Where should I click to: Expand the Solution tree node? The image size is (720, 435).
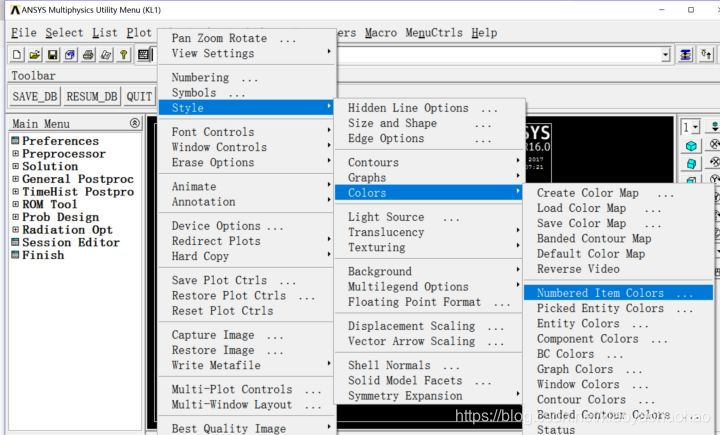tap(16, 166)
